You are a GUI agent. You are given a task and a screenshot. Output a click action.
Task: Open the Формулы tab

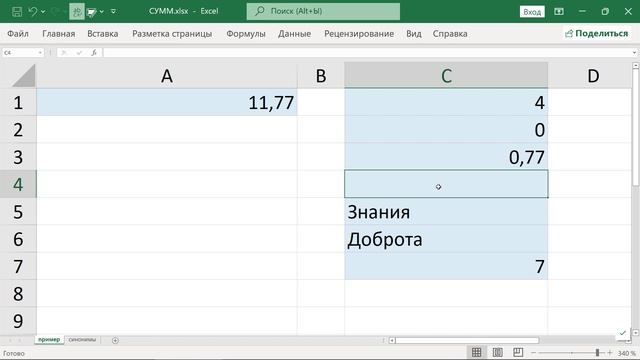(x=246, y=34)
